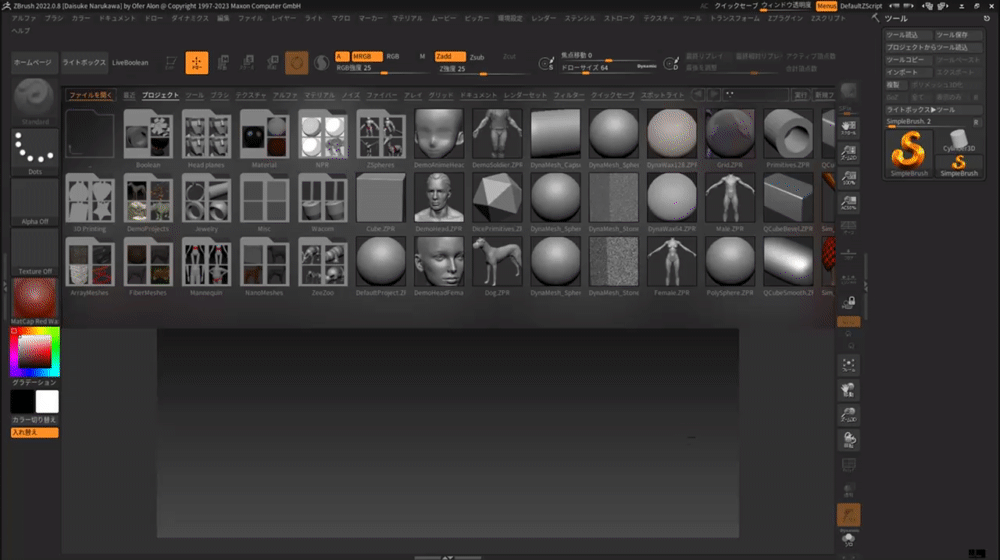The image size is (1000, 560).
Task: Click the MatCap Red Wax material sphere
Action: [35, 298]
